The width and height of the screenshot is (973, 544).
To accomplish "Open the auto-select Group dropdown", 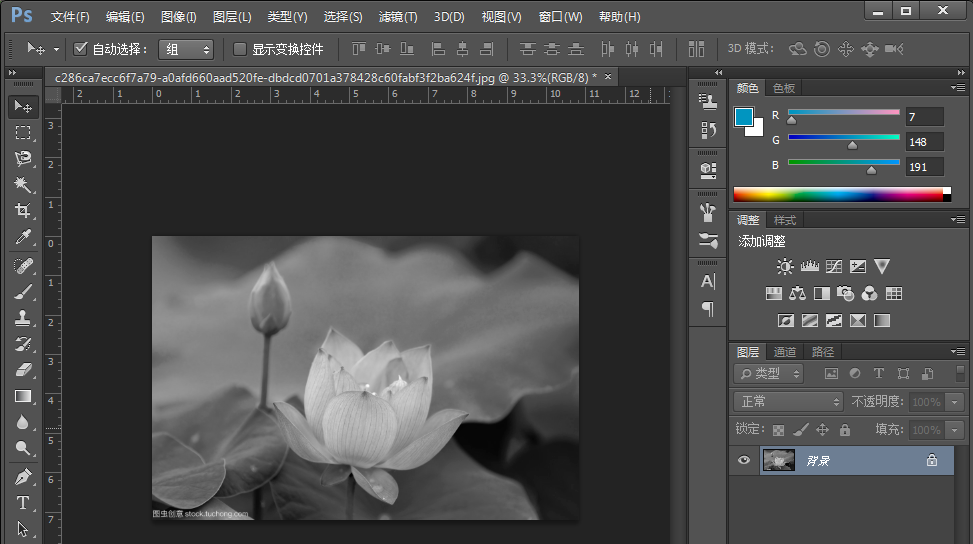I will (186, 49).
